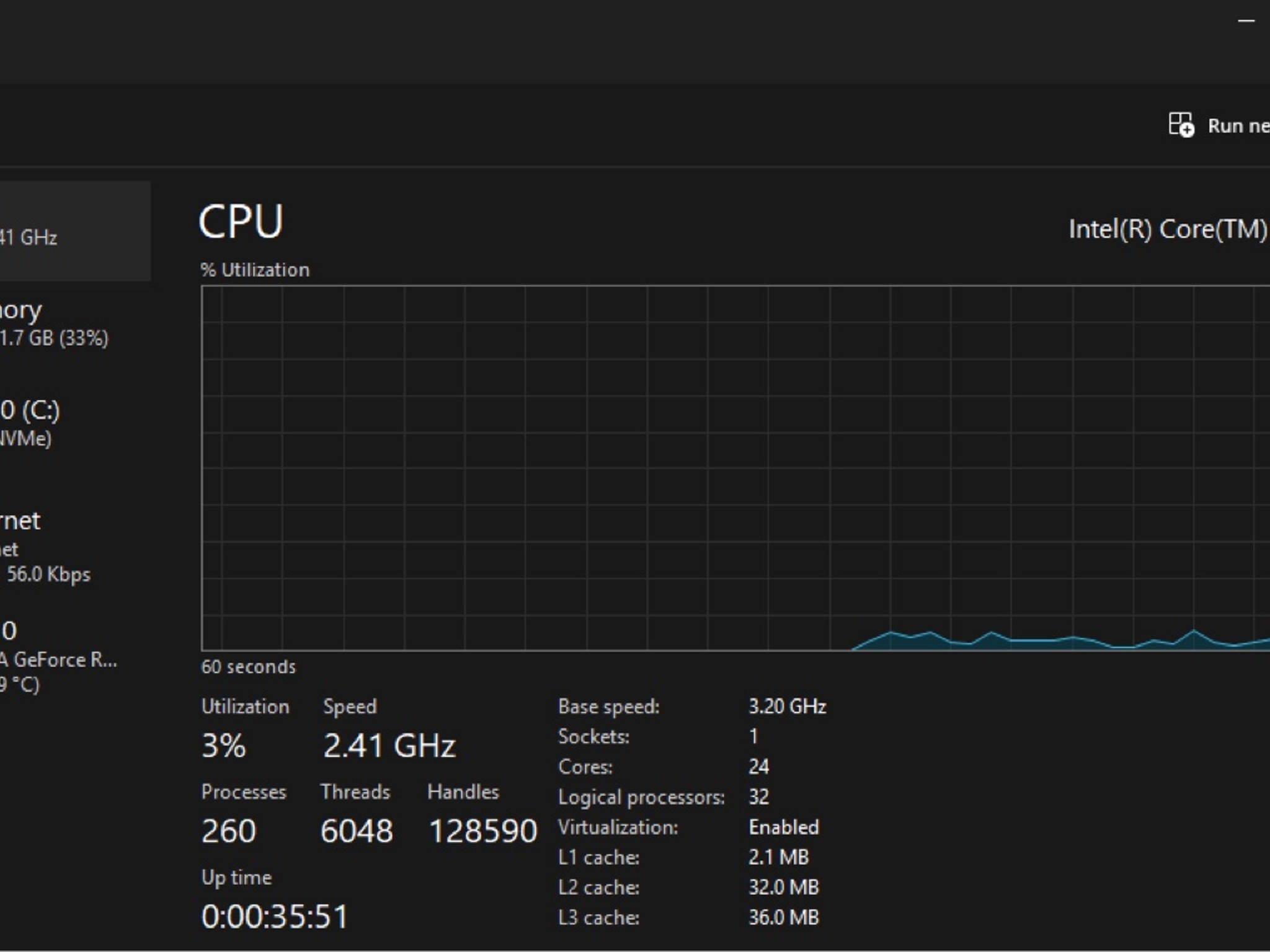Click the Processes label
Image resolution: width=1270 pixels, height=952 pixels.
click(x=244, y=791)
